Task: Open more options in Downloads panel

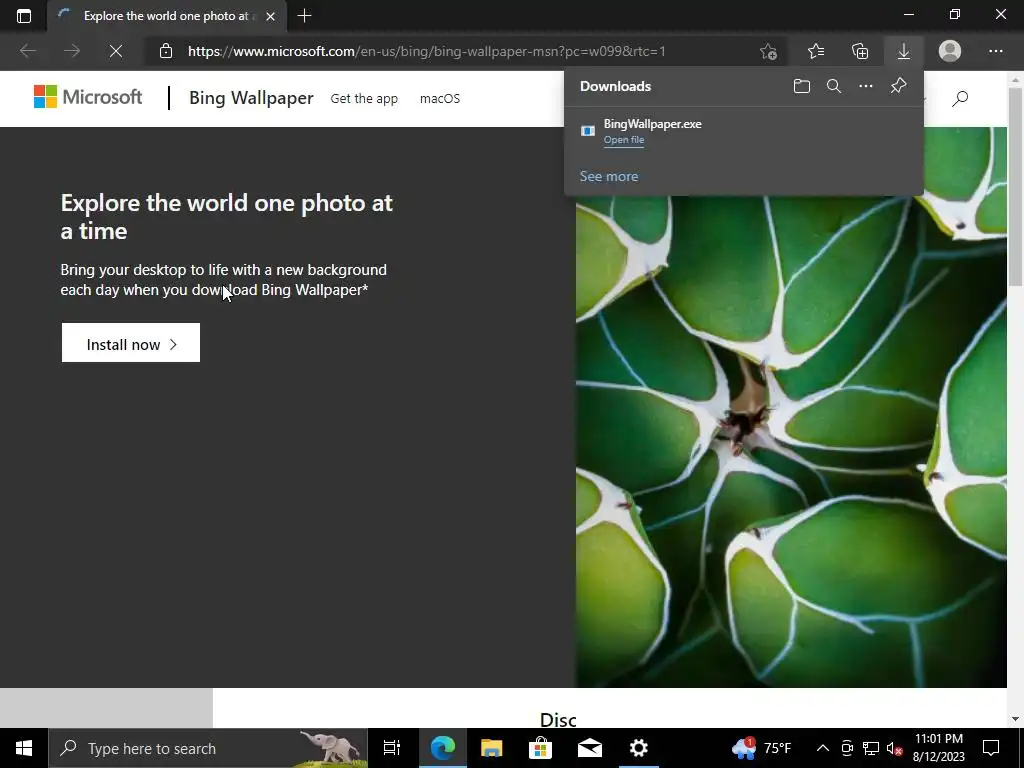Action: 866,86
